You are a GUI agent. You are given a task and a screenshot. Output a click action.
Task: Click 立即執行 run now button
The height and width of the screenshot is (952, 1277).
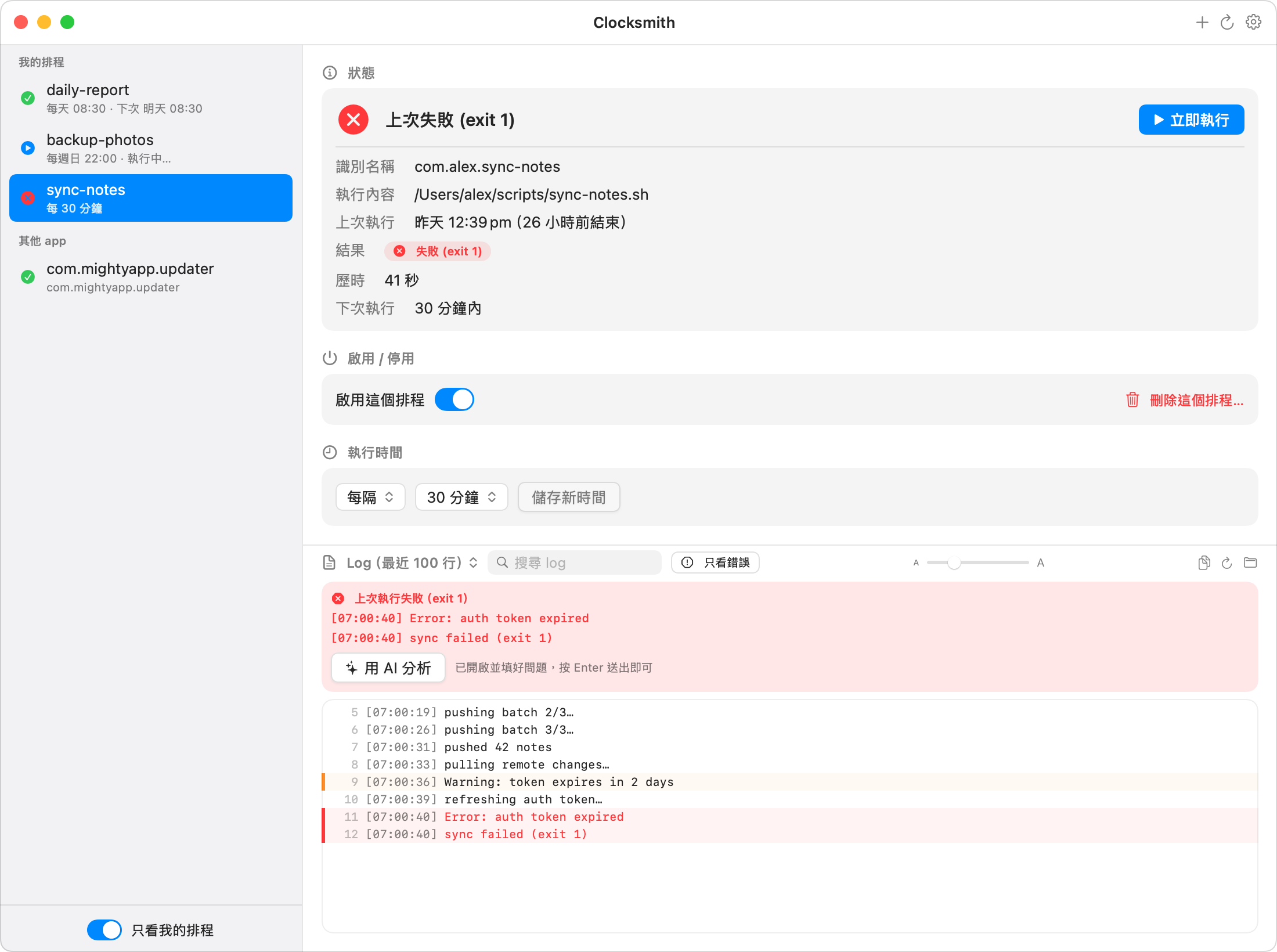[x=1192, y=120]
